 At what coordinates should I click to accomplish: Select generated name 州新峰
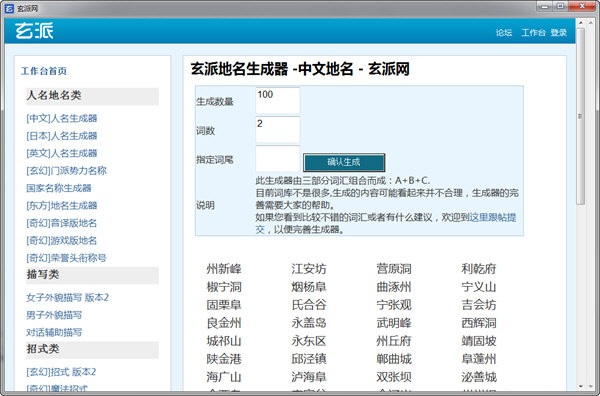(x=224, y=269)
